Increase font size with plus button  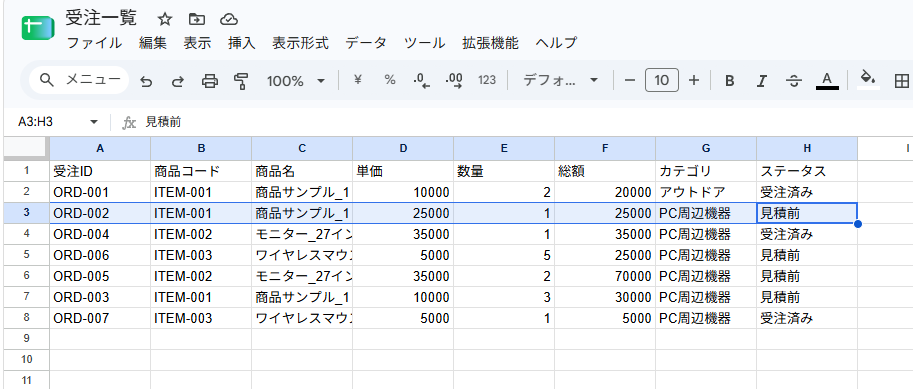tap(693, 80)
